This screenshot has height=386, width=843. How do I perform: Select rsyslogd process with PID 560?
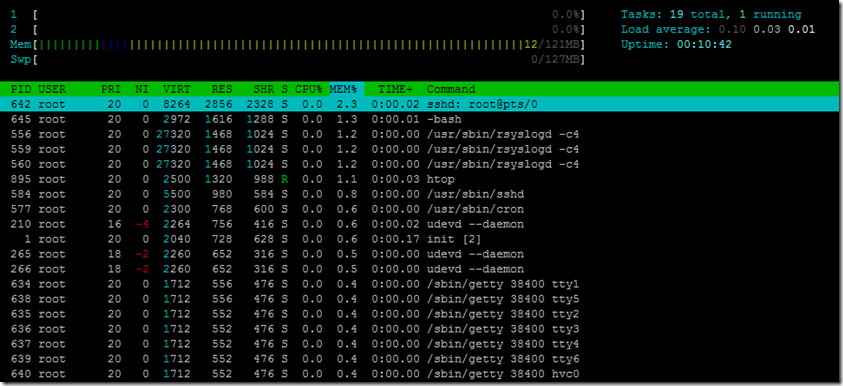pyautogui.click(x=419, y=165)
